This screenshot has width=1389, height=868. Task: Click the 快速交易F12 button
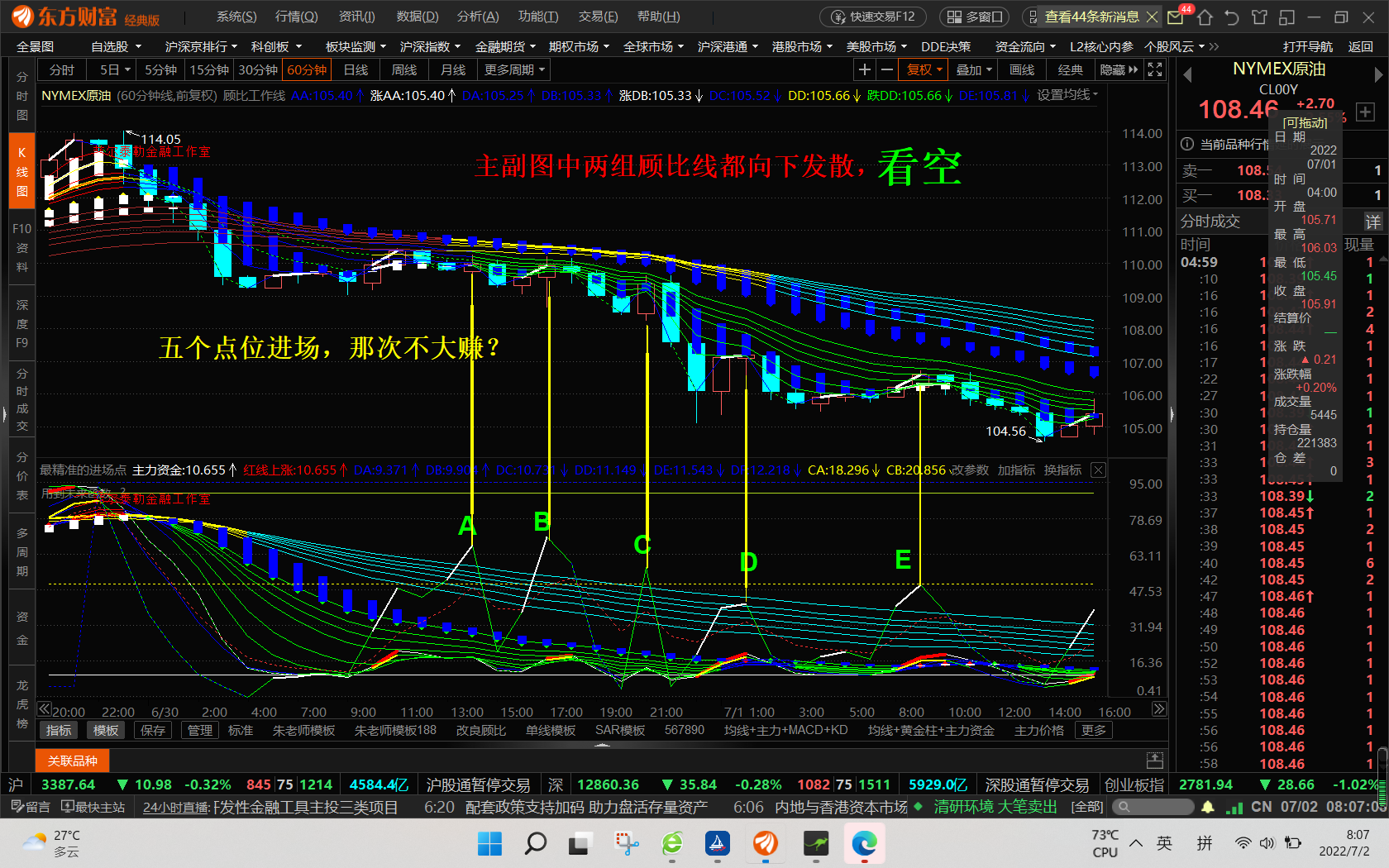[x=873, y=17]
